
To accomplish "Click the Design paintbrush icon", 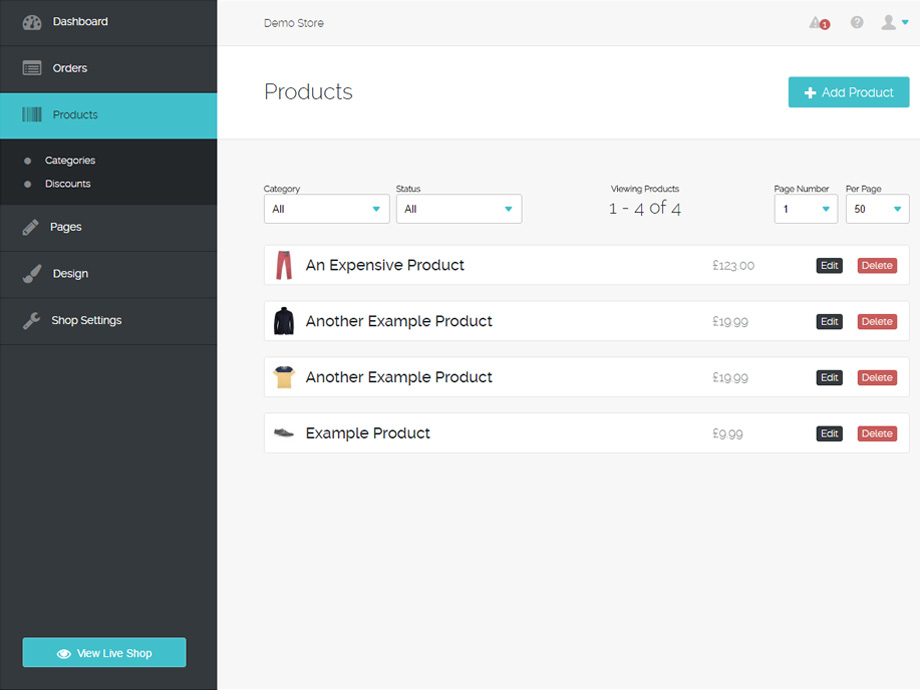I will (32, 274).
